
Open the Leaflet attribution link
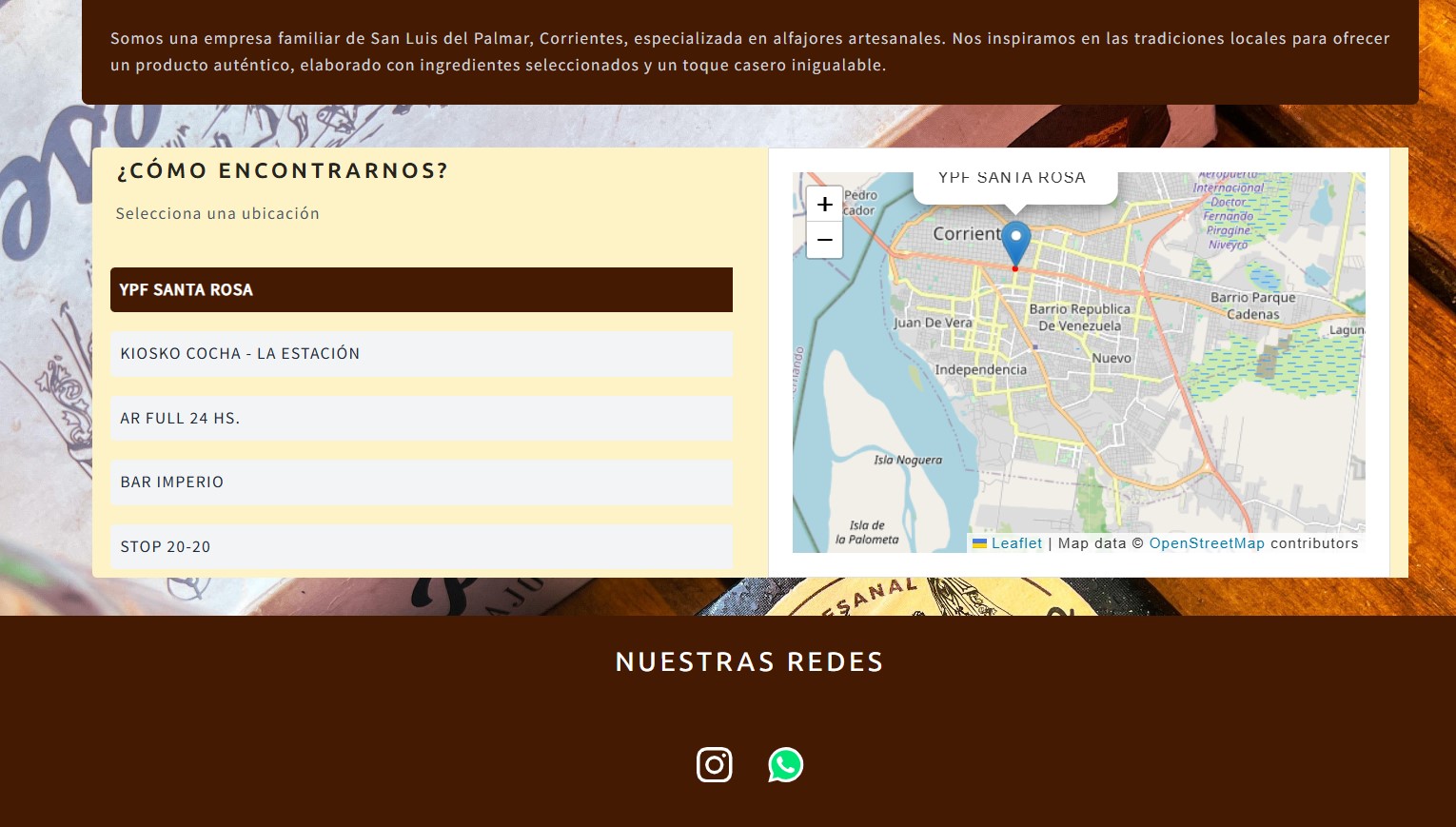[1016, 543]
